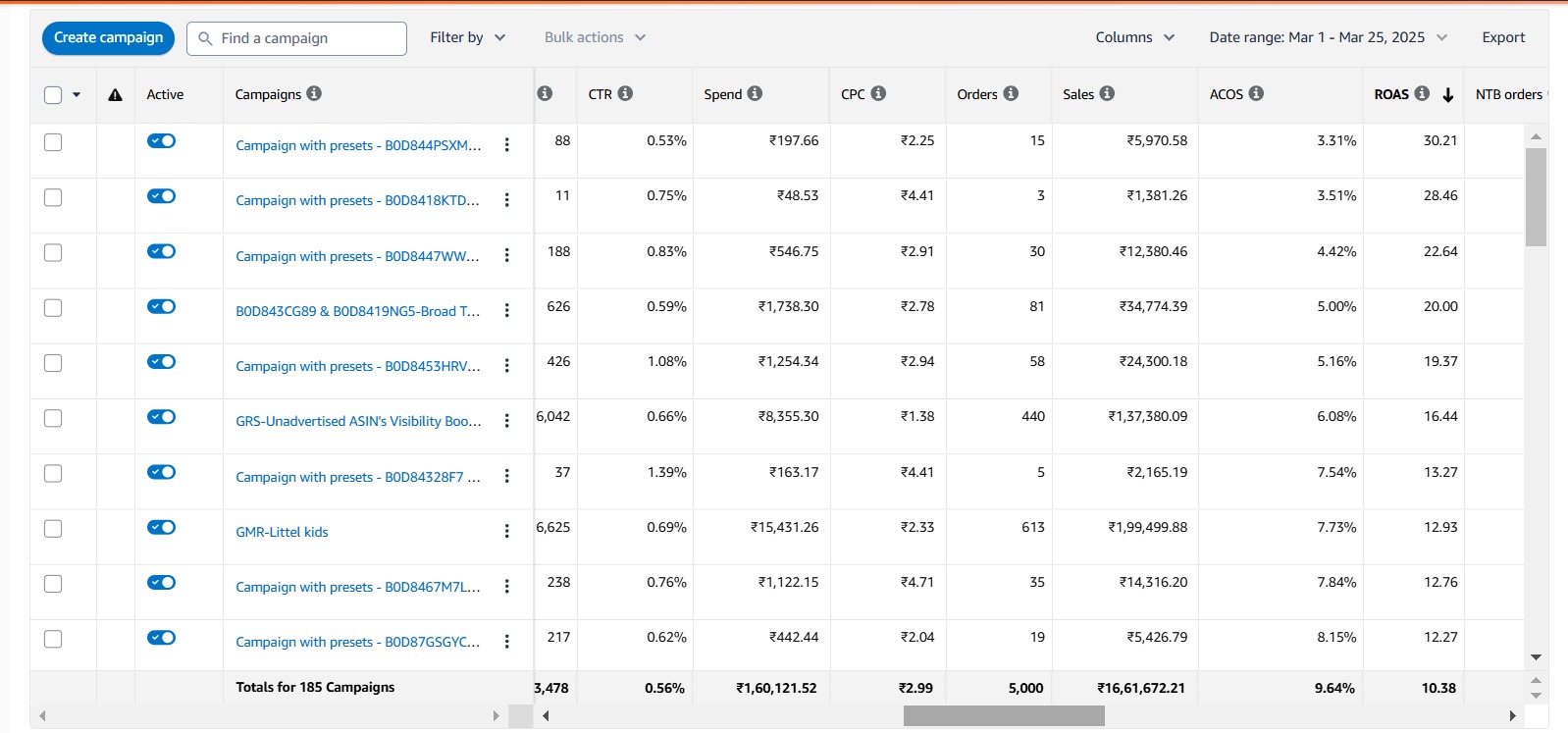The image size is (1568, 733).
Task: Disable the GMR-Littel kids campaign switch
Action: (161, 527)
